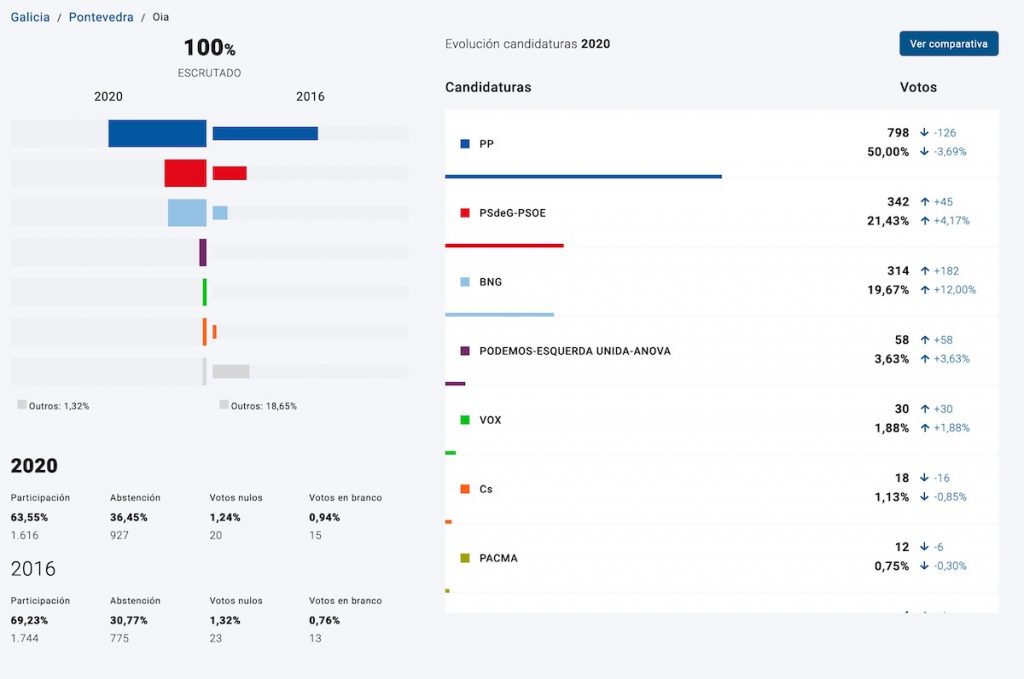Click the orange Cs square icon
Viewport: 1024px width, 679px height.
tap(465, 489)
